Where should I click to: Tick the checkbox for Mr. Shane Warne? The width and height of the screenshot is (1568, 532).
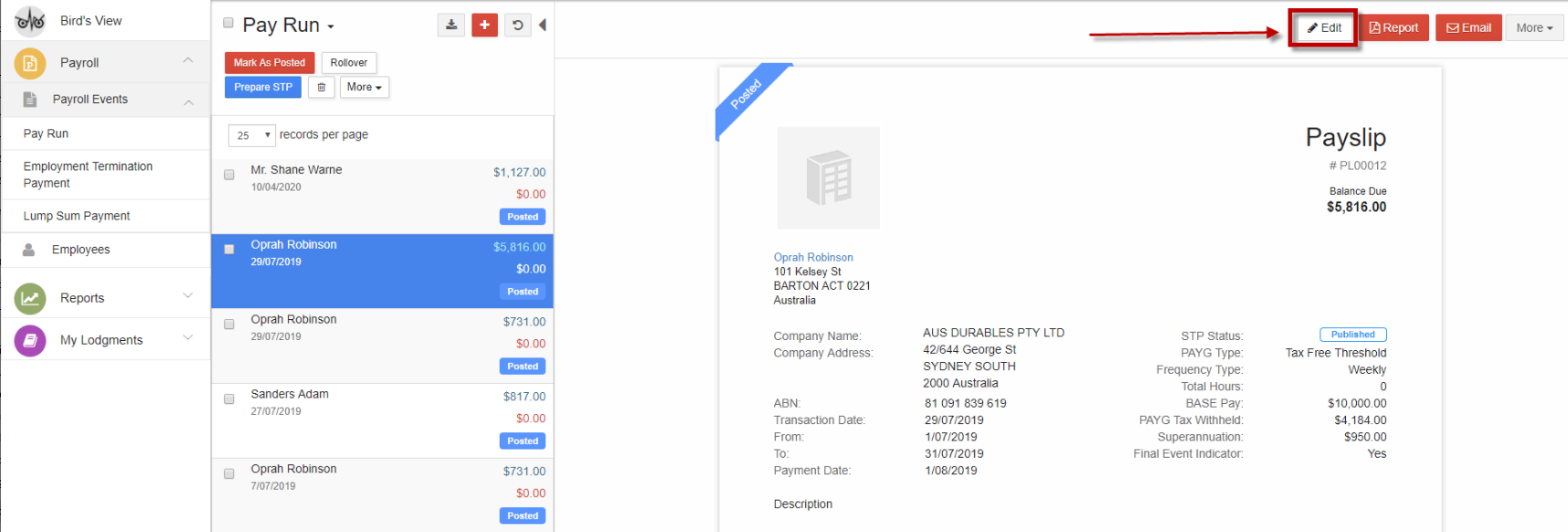[229, 175]
